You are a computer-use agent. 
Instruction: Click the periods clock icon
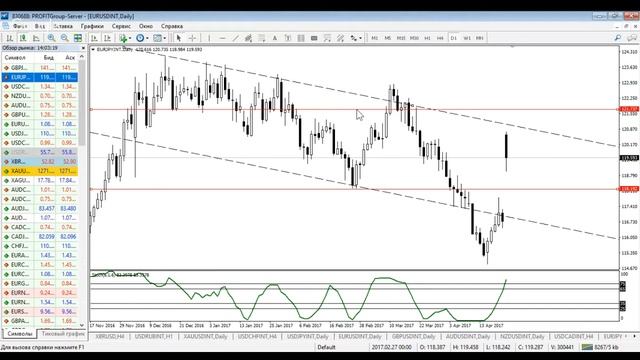(140, 38)
